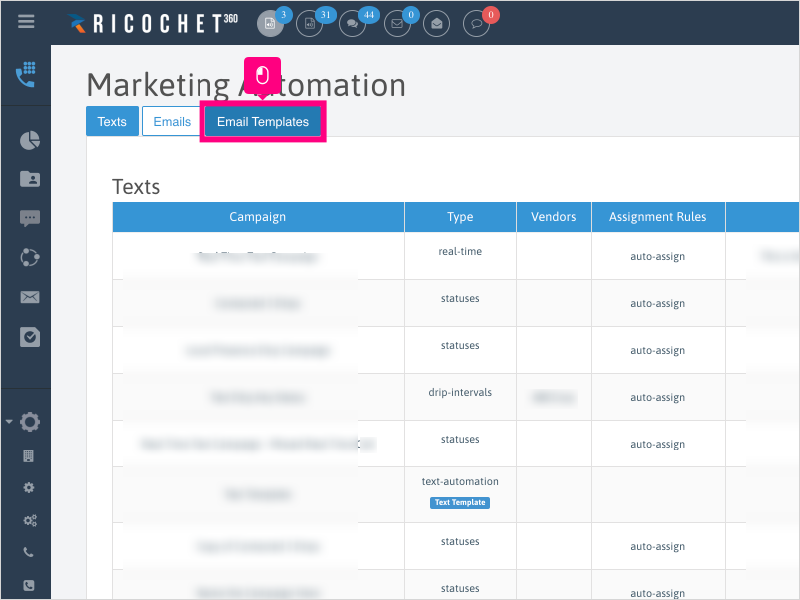Open the hamburger menu
Screen dimensions: 800x600
26,21
